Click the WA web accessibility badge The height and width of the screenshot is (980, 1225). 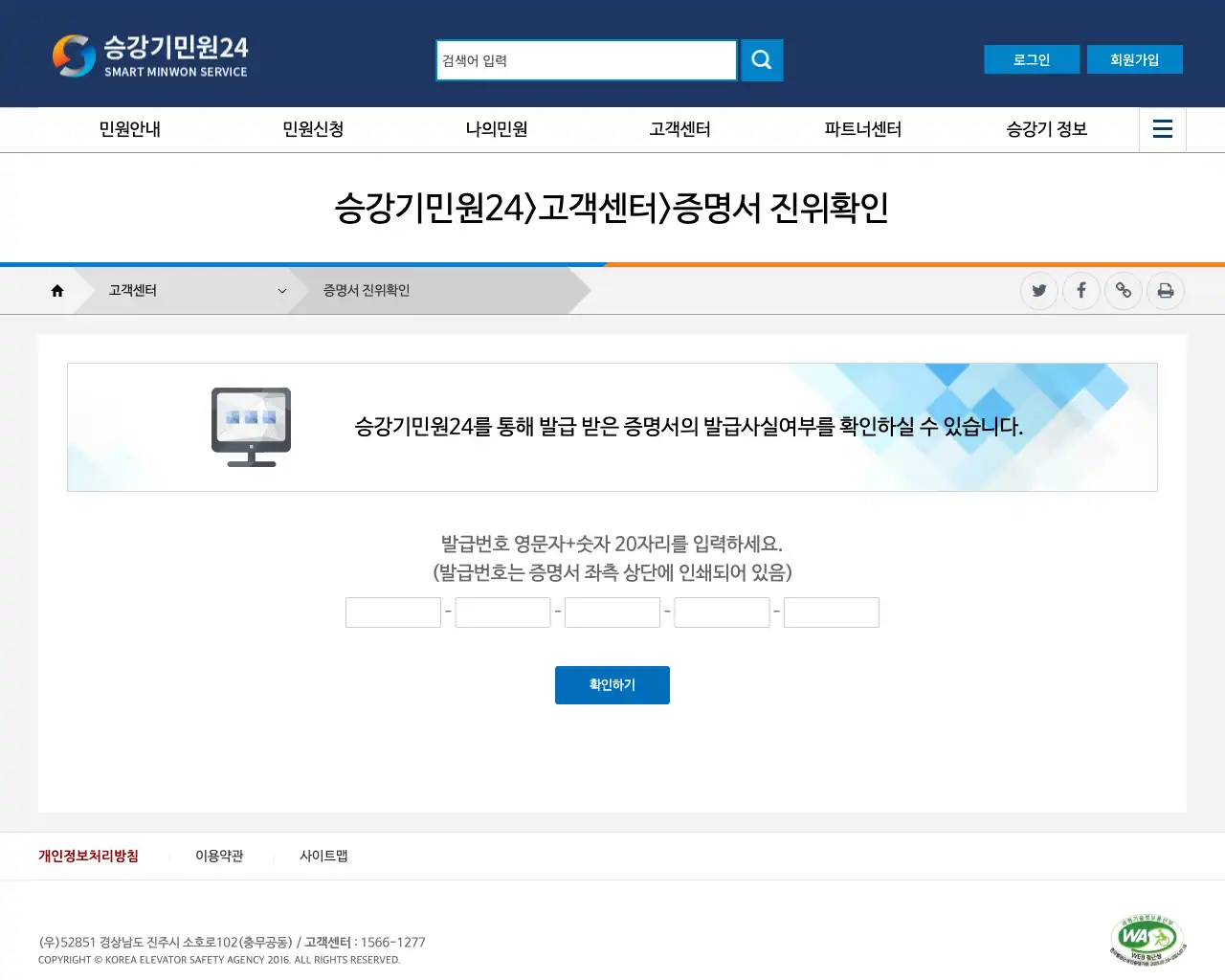pyautogui.click(x=1147, y=940)
